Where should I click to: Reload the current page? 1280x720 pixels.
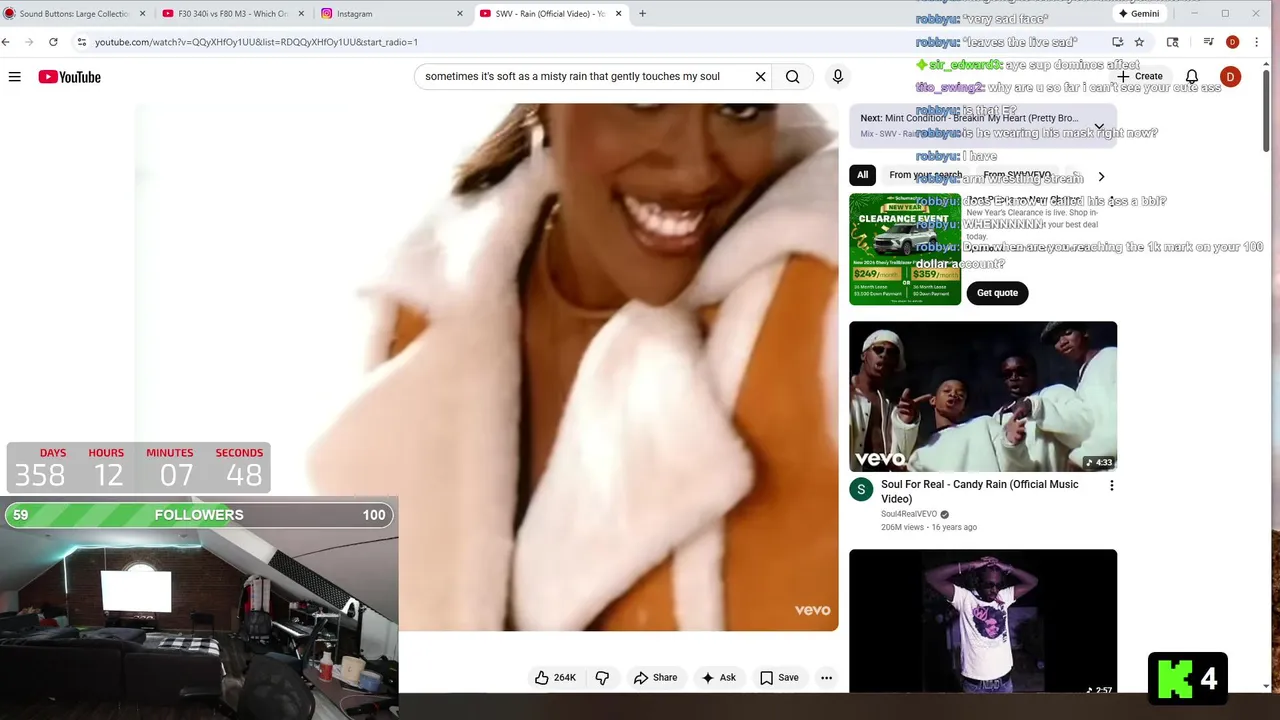[x=53, y=42]
